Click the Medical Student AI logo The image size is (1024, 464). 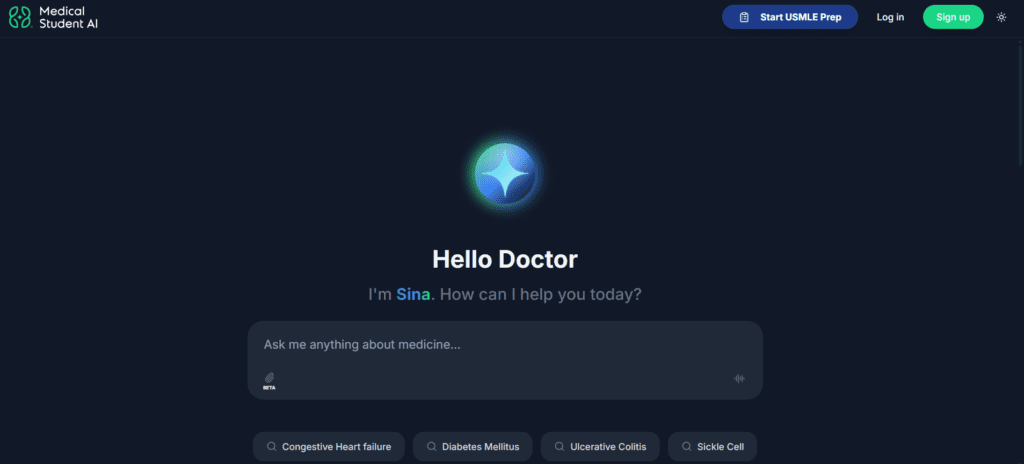point(54,18)
